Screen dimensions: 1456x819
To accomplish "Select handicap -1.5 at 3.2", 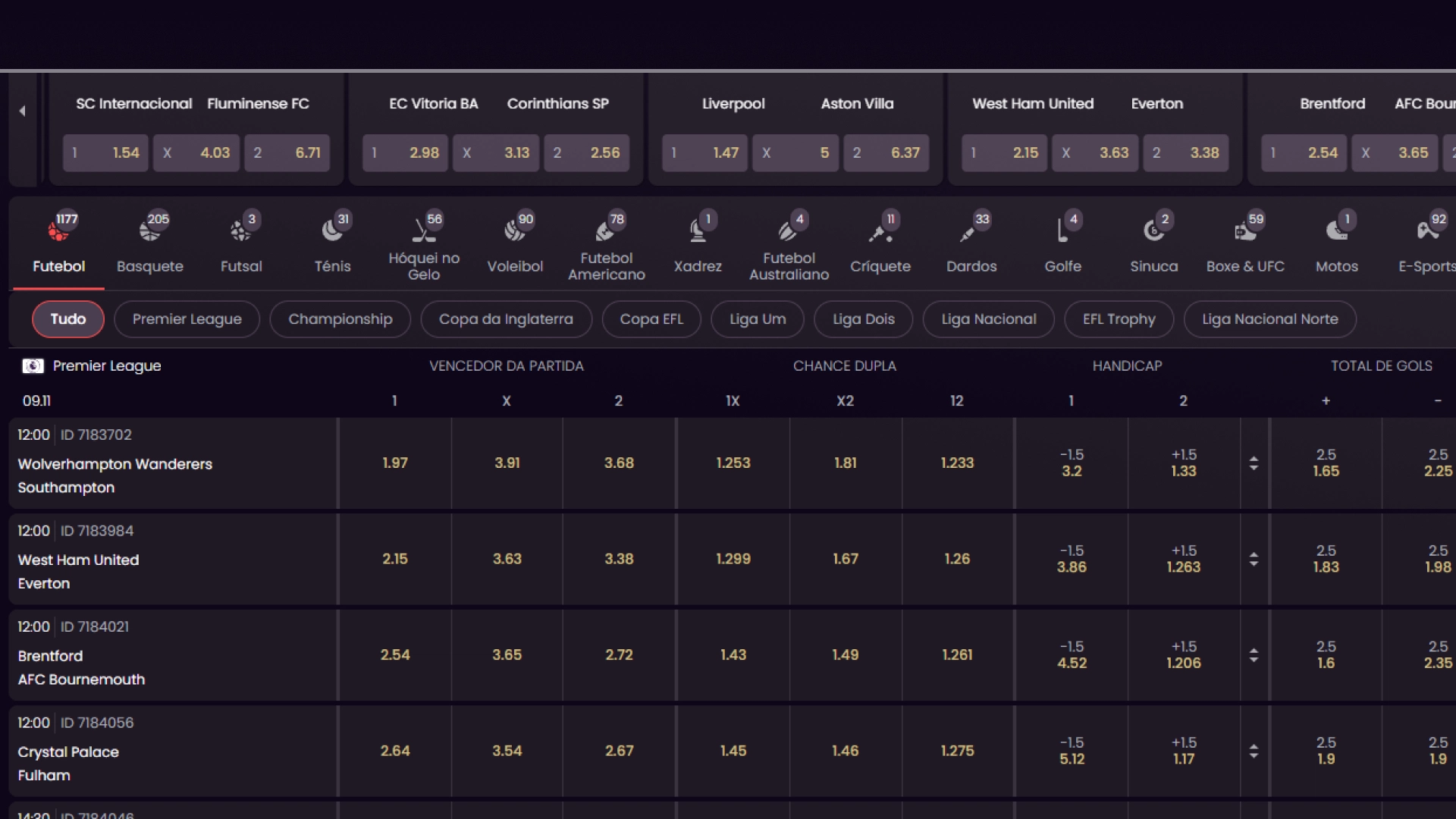I will coord(1072,463).
